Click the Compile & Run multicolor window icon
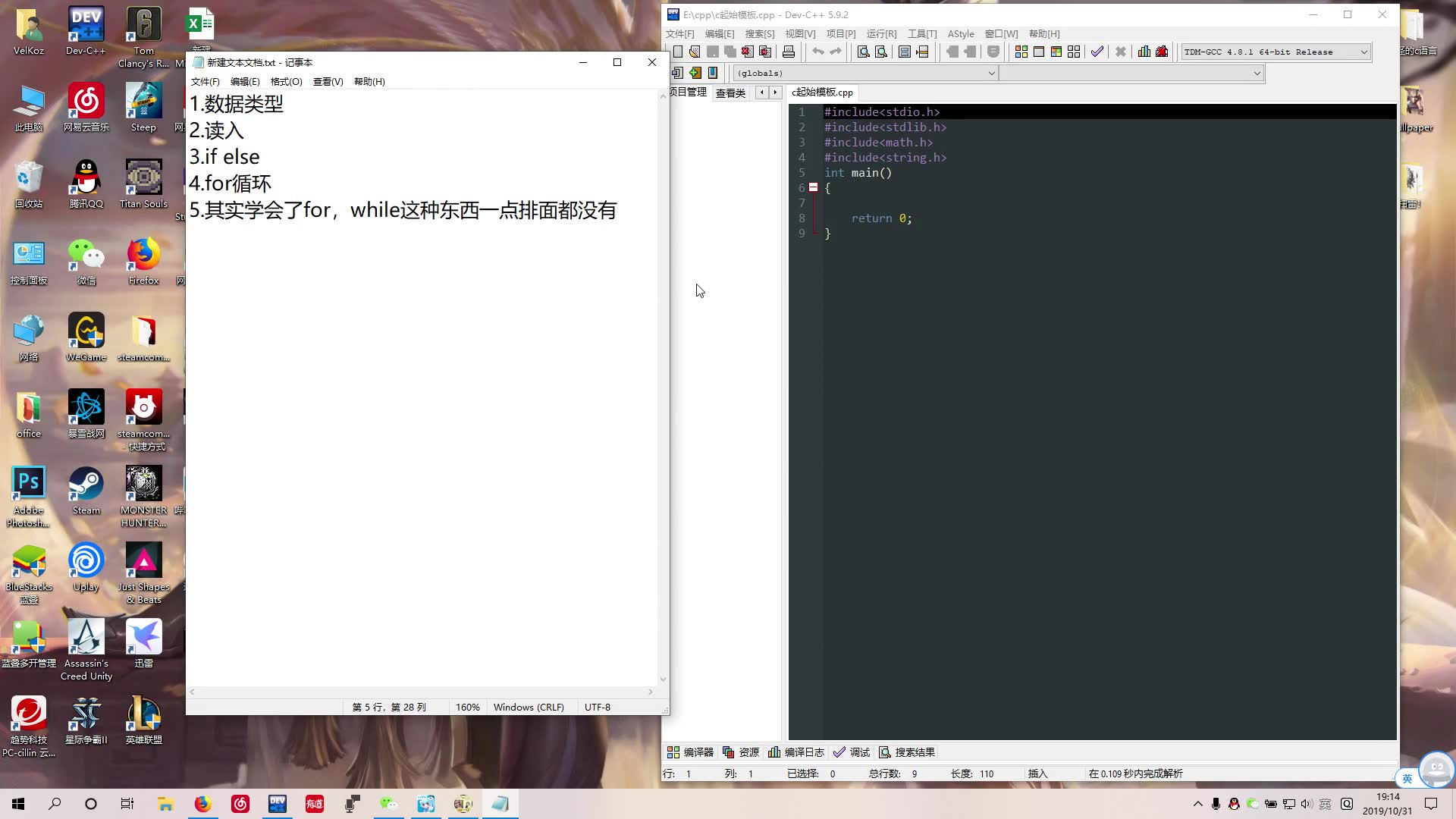1456x819 pixels. click(x=1056, y=52)
